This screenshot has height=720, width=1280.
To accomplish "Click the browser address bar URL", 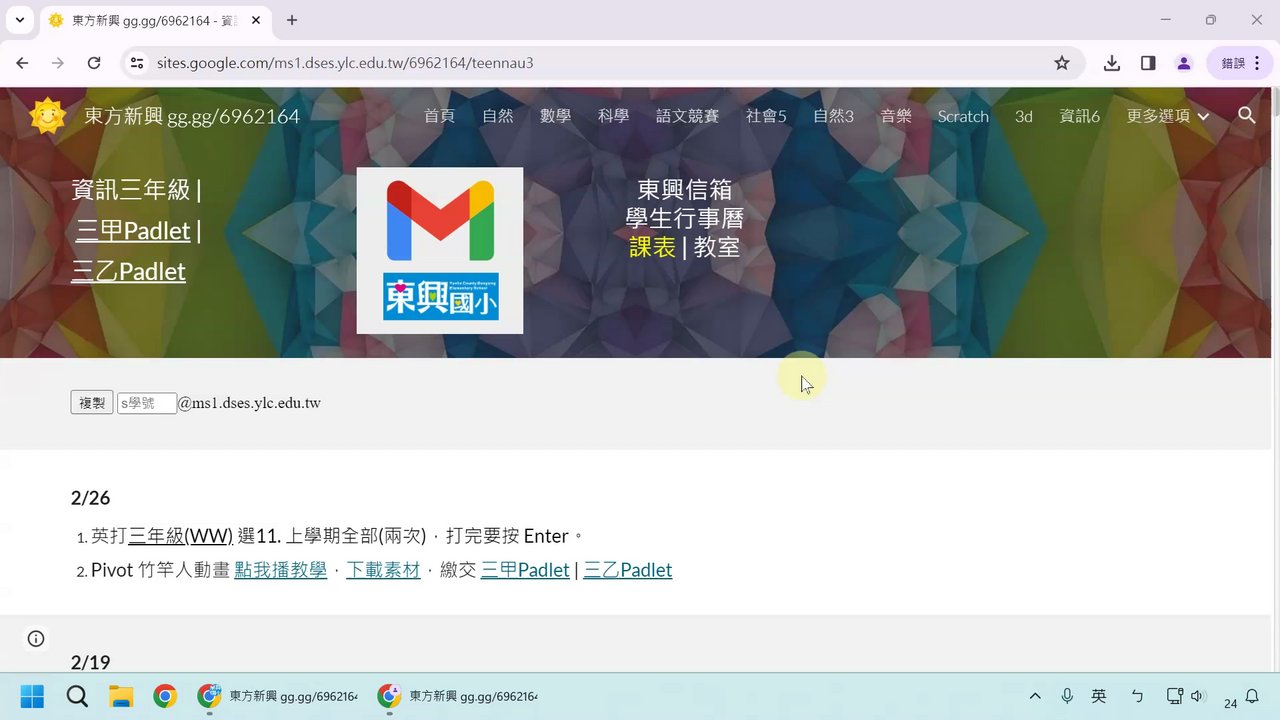I will [345, 63].
